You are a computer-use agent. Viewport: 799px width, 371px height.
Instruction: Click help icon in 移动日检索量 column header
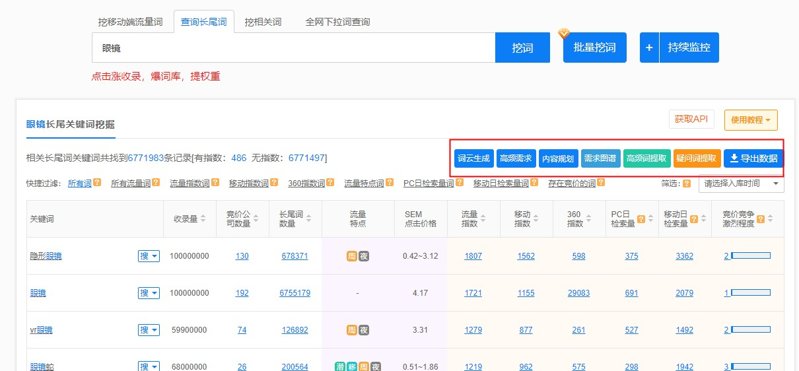click(694, 219)
